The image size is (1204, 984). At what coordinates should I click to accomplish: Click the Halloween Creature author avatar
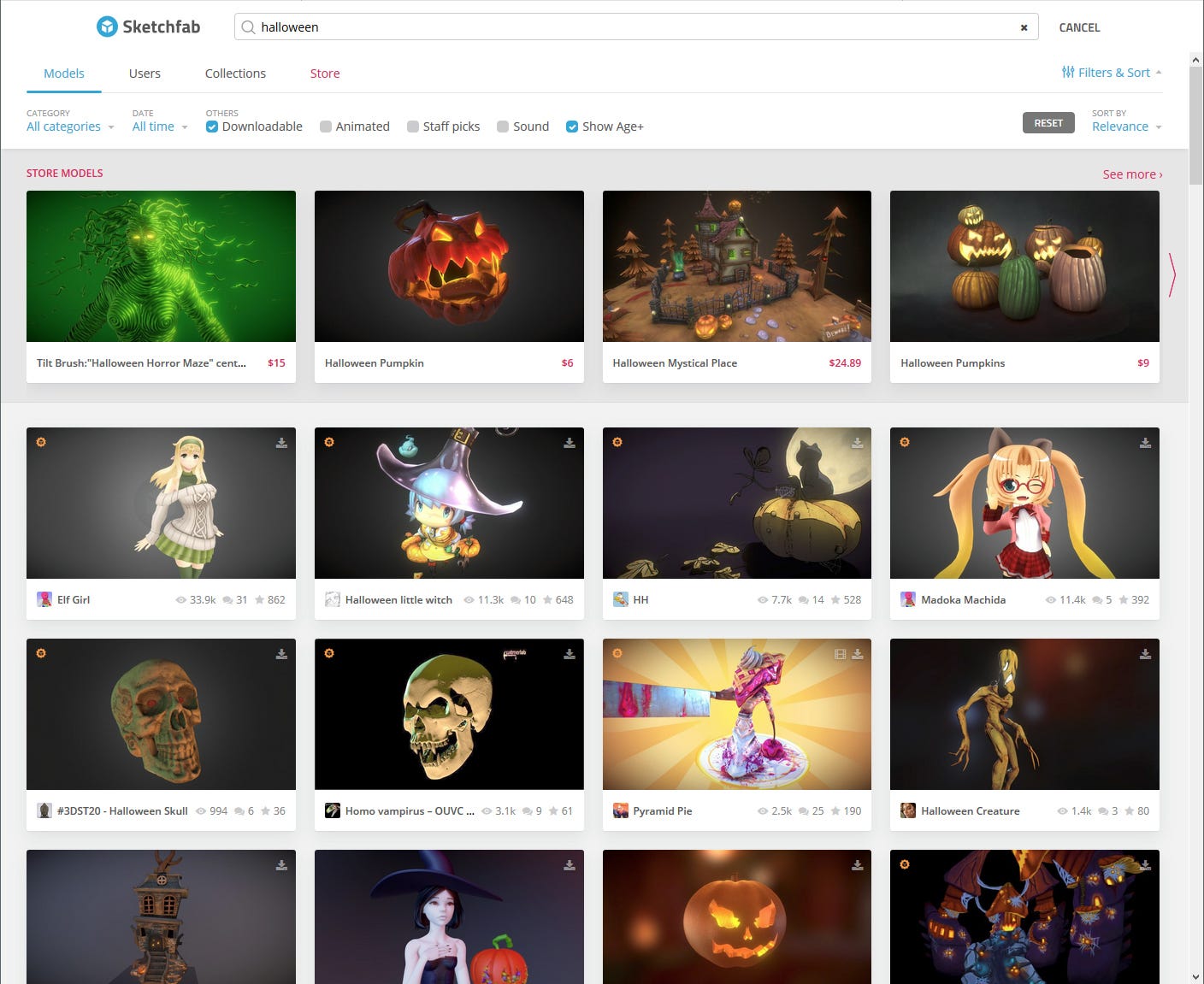point(908,810)
